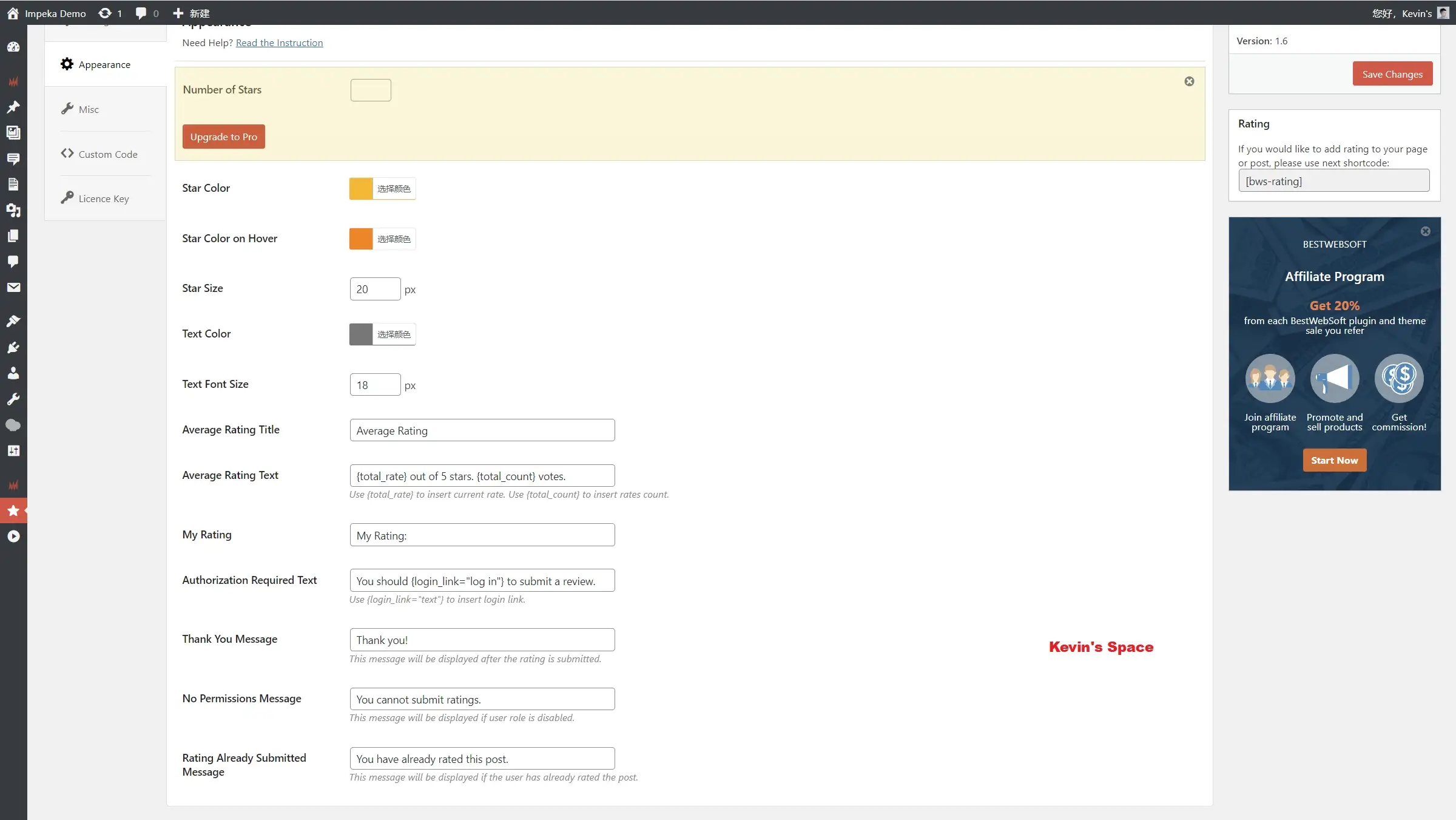Open the Read the Instruction link

pos(279,42)
